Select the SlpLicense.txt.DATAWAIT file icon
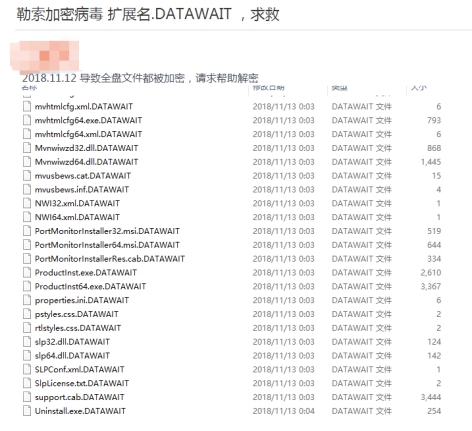 pyautogui.click(x=27, y=383)
